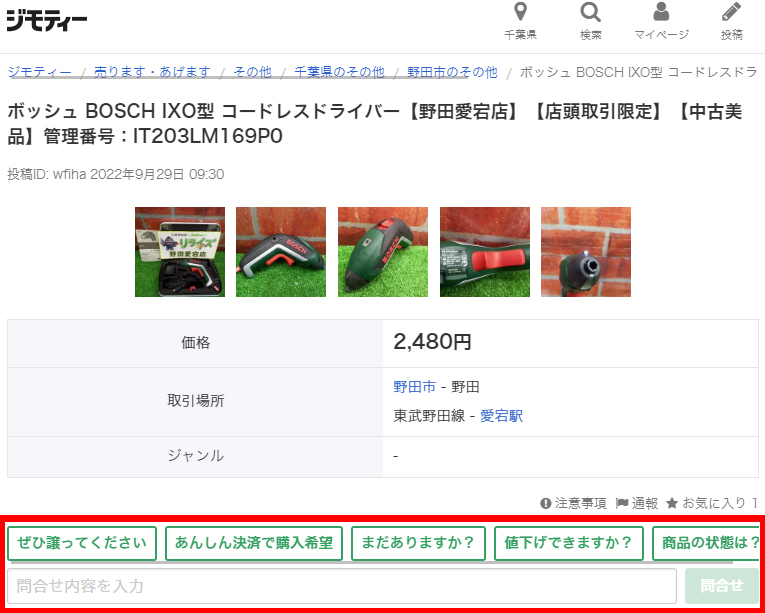The image size is (765, 613).
Task: Focus the 問合せ内容を入力 text field
Action: point(342,586)
